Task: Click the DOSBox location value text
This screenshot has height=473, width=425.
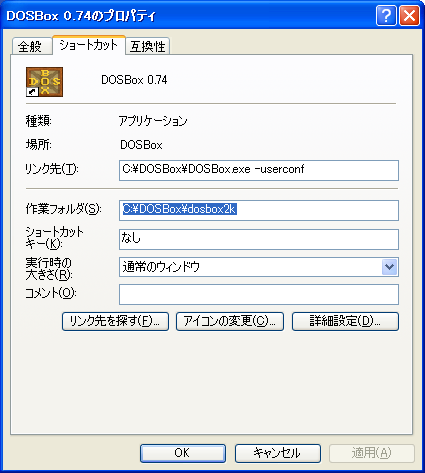Action: (141, 145)
